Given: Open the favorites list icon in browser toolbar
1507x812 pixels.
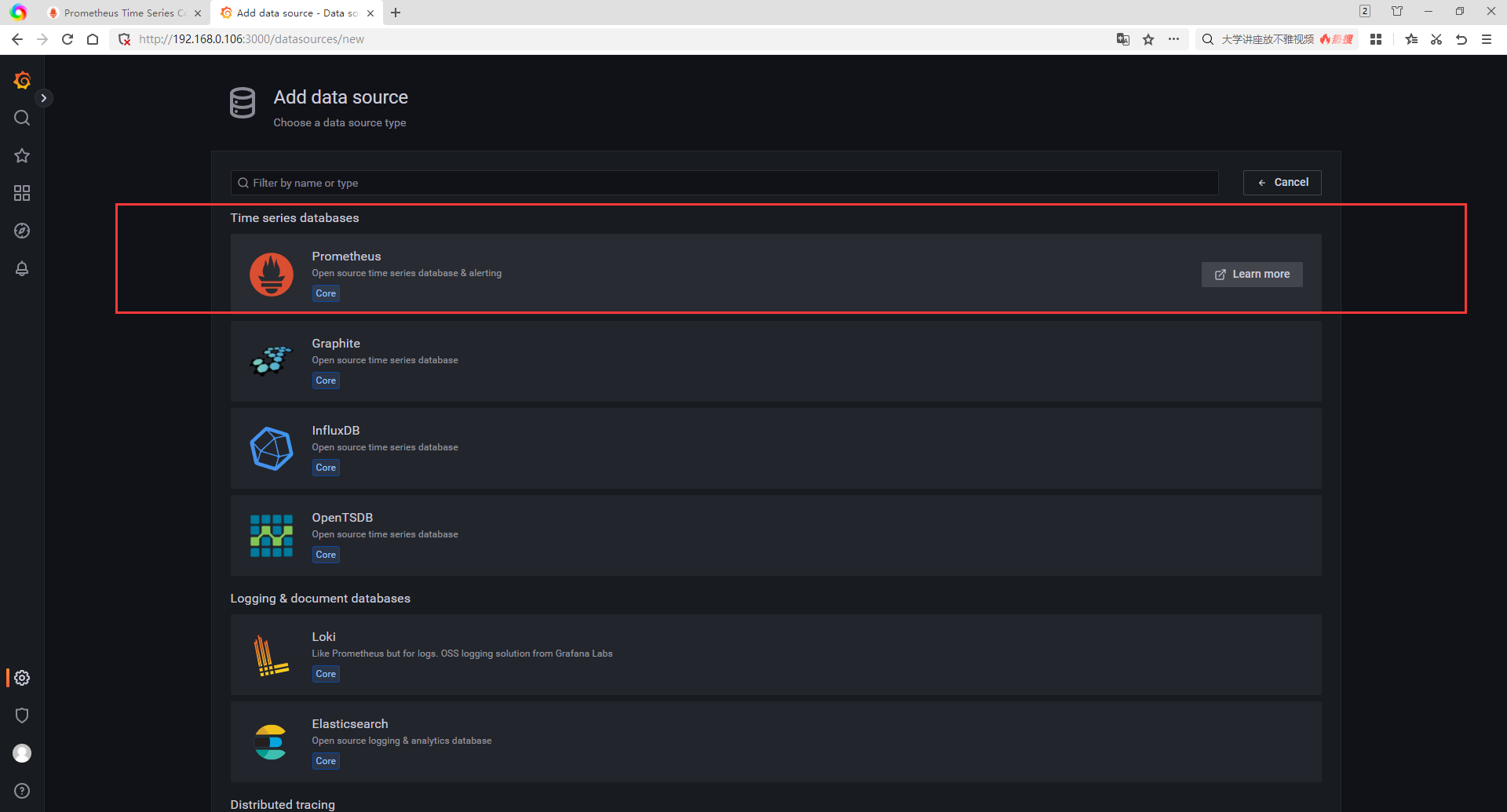Looking at the screenshot, I should coord(1411,39).
